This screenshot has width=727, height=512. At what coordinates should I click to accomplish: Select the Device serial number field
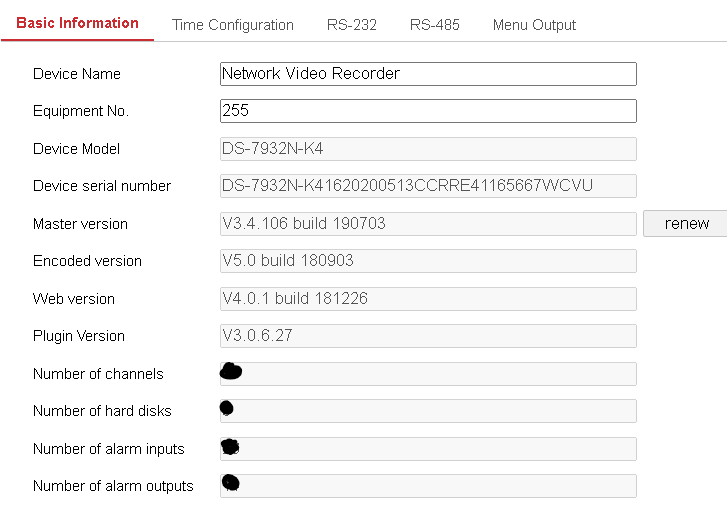(x=427, y=186)
